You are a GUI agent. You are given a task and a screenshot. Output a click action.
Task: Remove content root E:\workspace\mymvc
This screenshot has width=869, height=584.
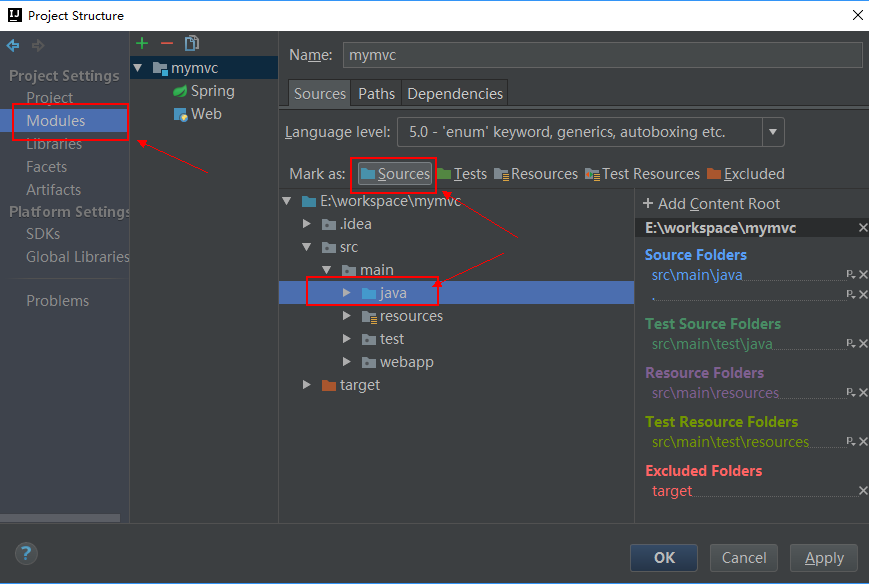click(x=863, y=228)
